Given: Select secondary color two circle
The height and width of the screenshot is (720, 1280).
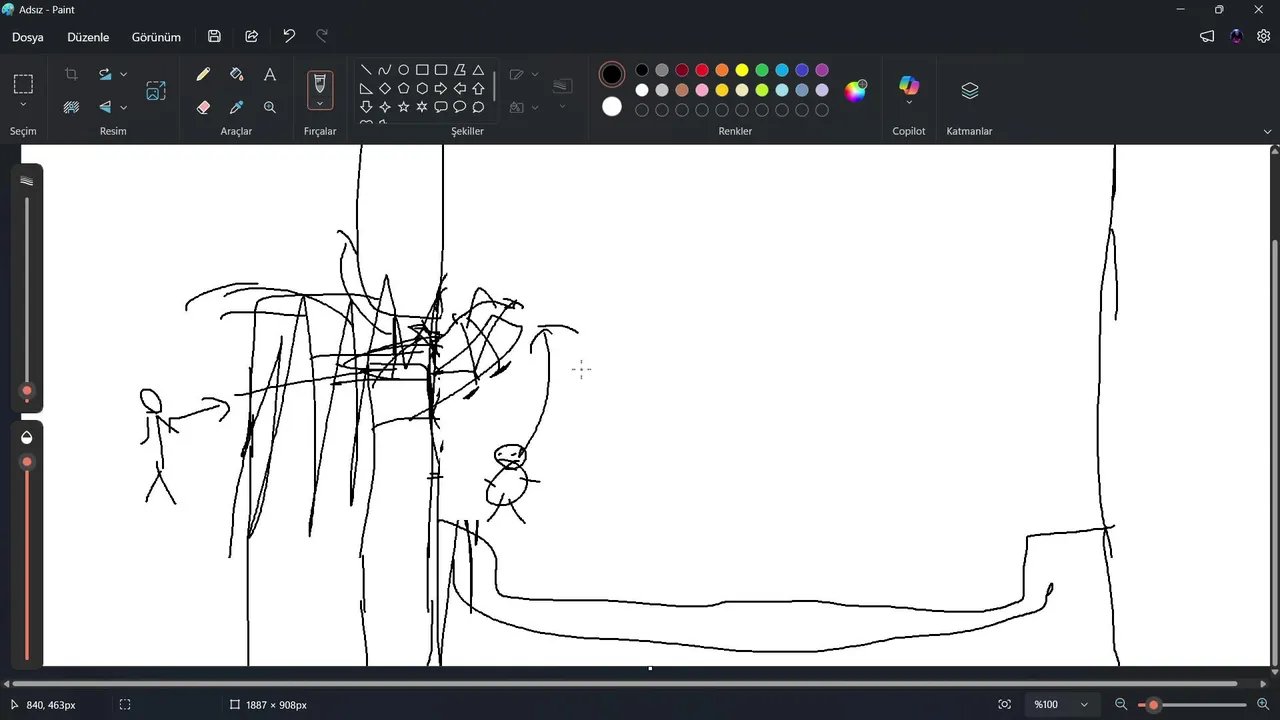Looking at the screenshot, I should pyautogui.click(x=612, y=106).
